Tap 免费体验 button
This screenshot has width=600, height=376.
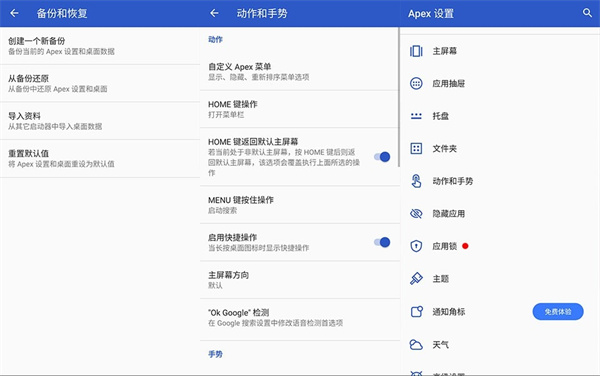pos(558,312)
